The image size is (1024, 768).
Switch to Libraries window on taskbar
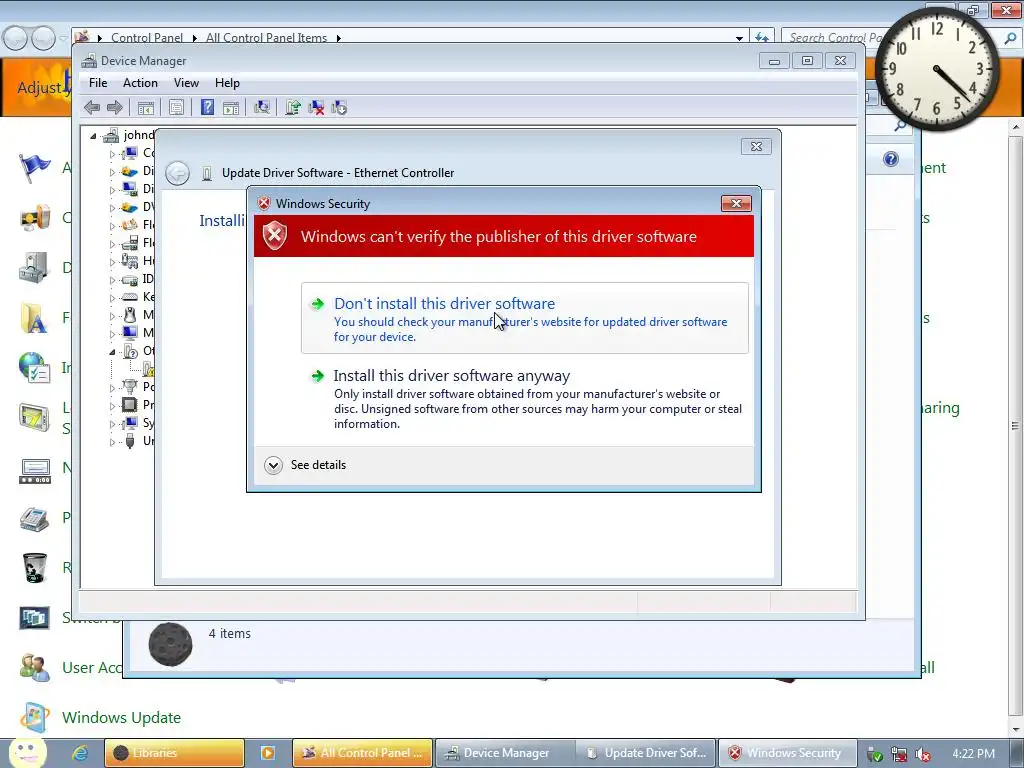tap(174, 753)
